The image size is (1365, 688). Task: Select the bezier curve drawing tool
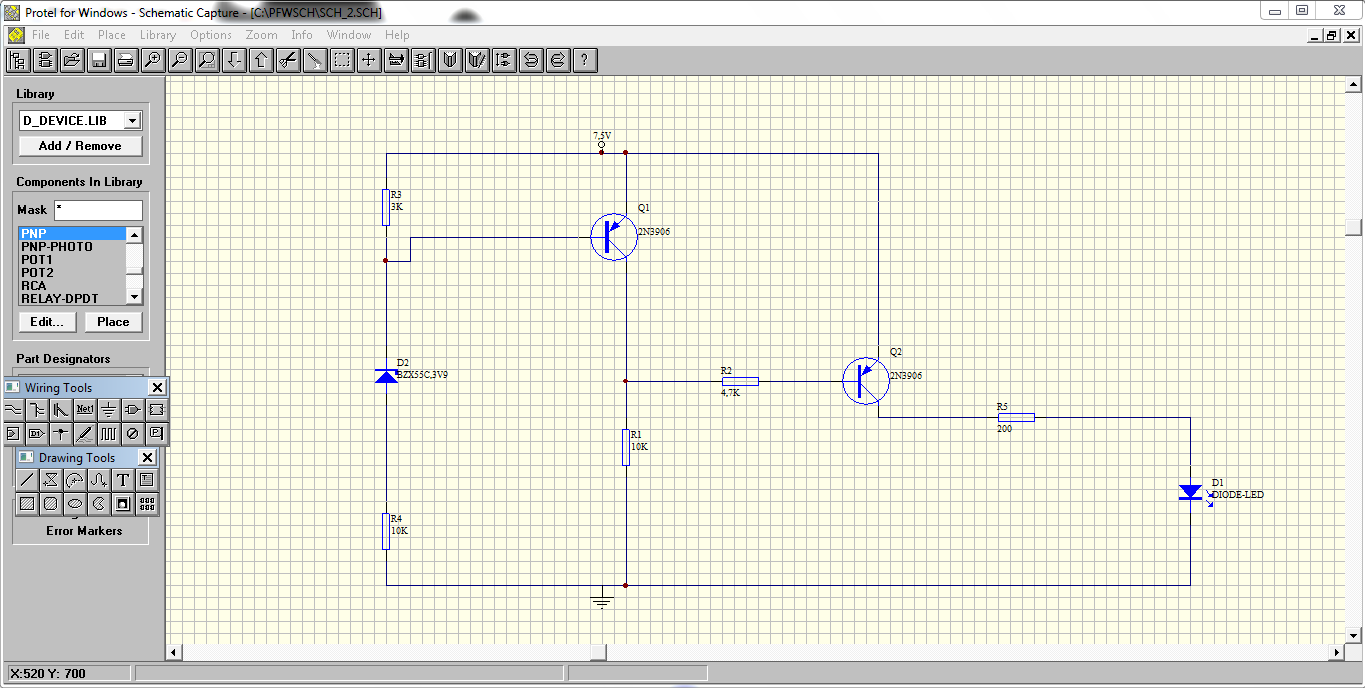click(99, 480)
